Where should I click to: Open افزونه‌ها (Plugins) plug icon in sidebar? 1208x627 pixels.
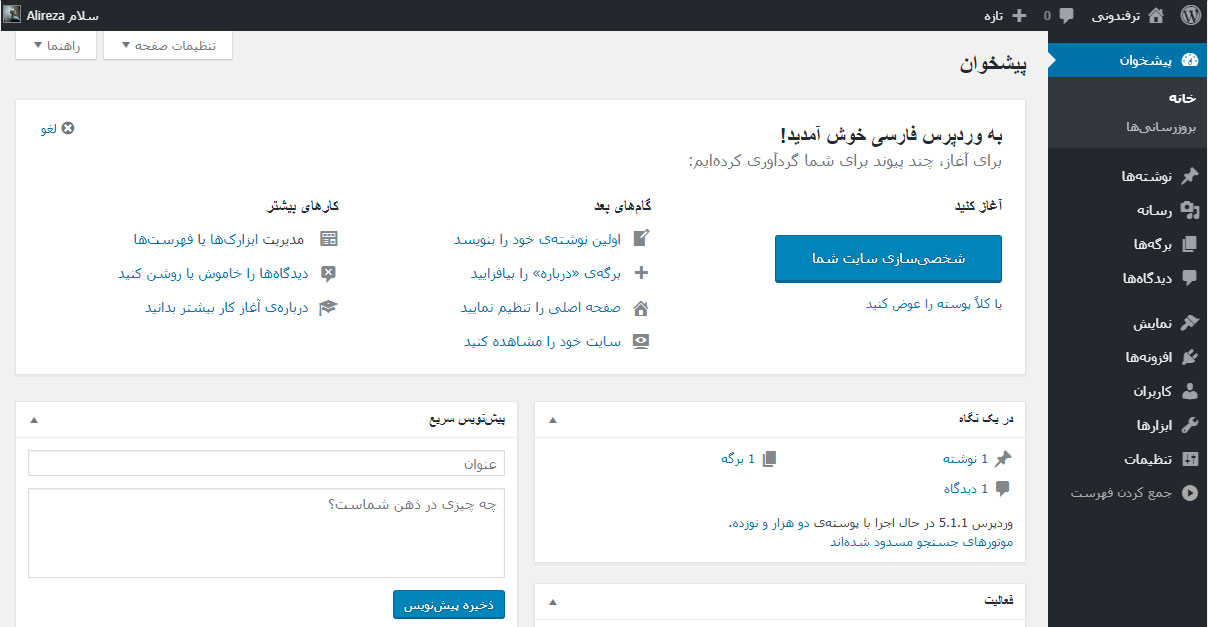pos(1189,357)
